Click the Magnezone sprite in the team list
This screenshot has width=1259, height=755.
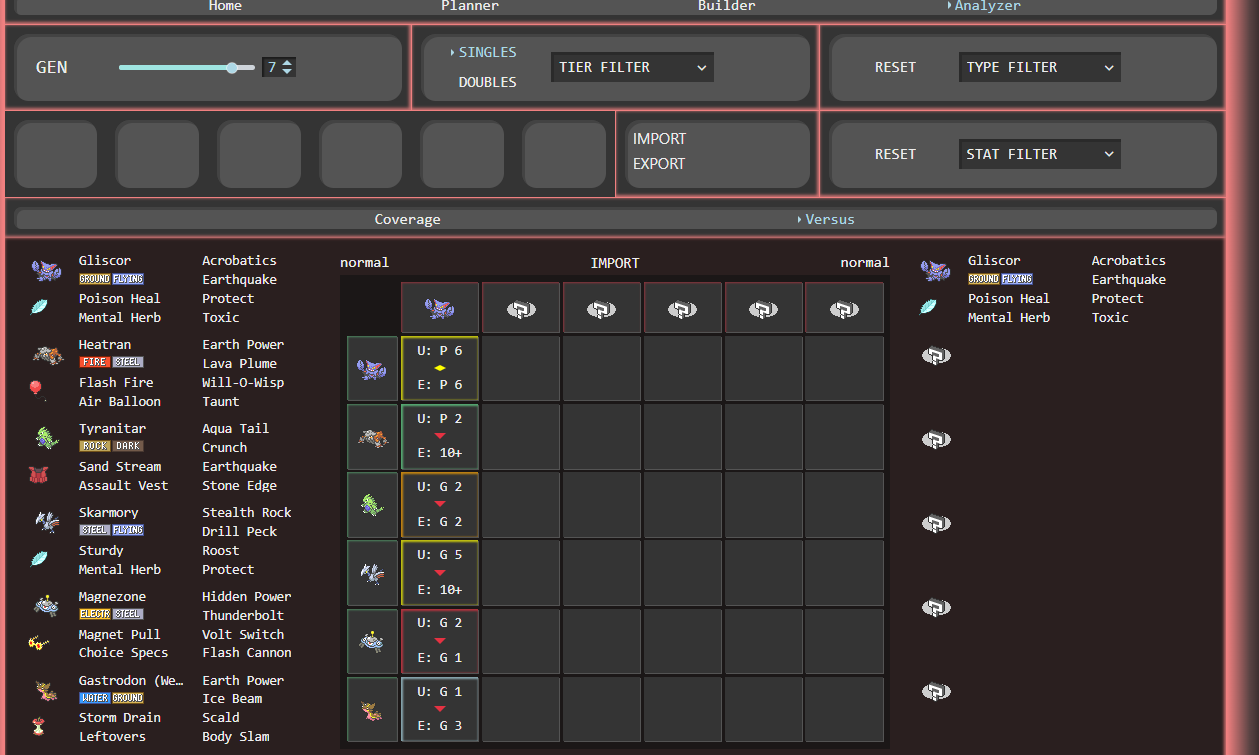click(x=46, y=605)
